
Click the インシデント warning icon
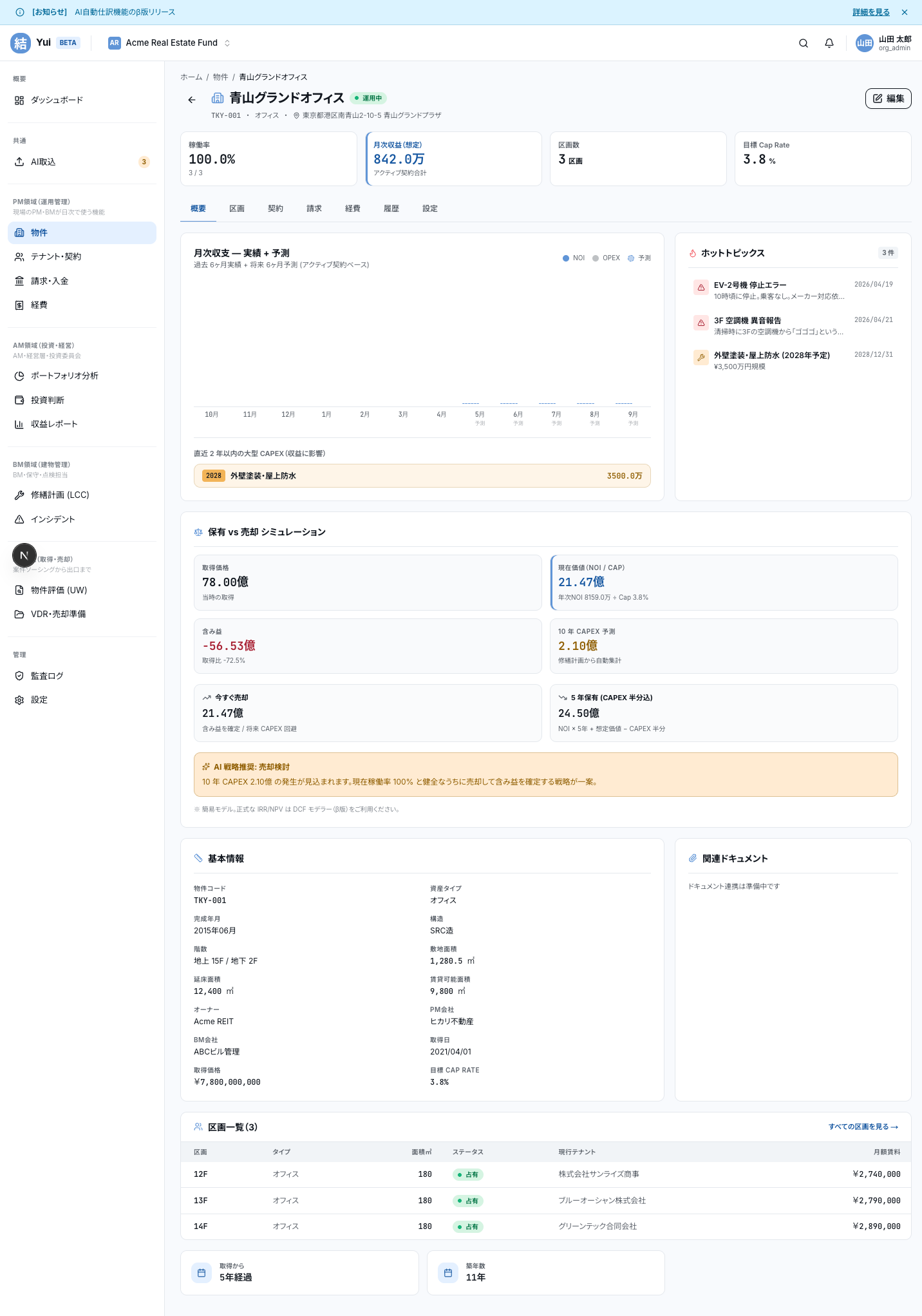pyautogui.click(x=19, y=519)
